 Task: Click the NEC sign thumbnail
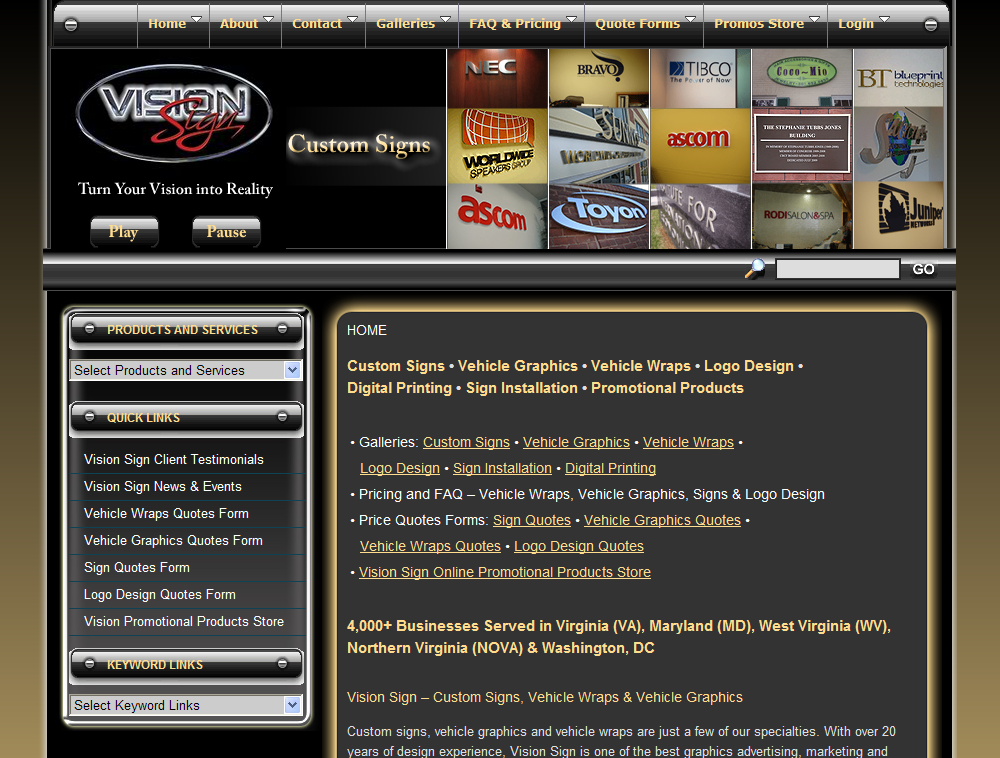(497, 78)
